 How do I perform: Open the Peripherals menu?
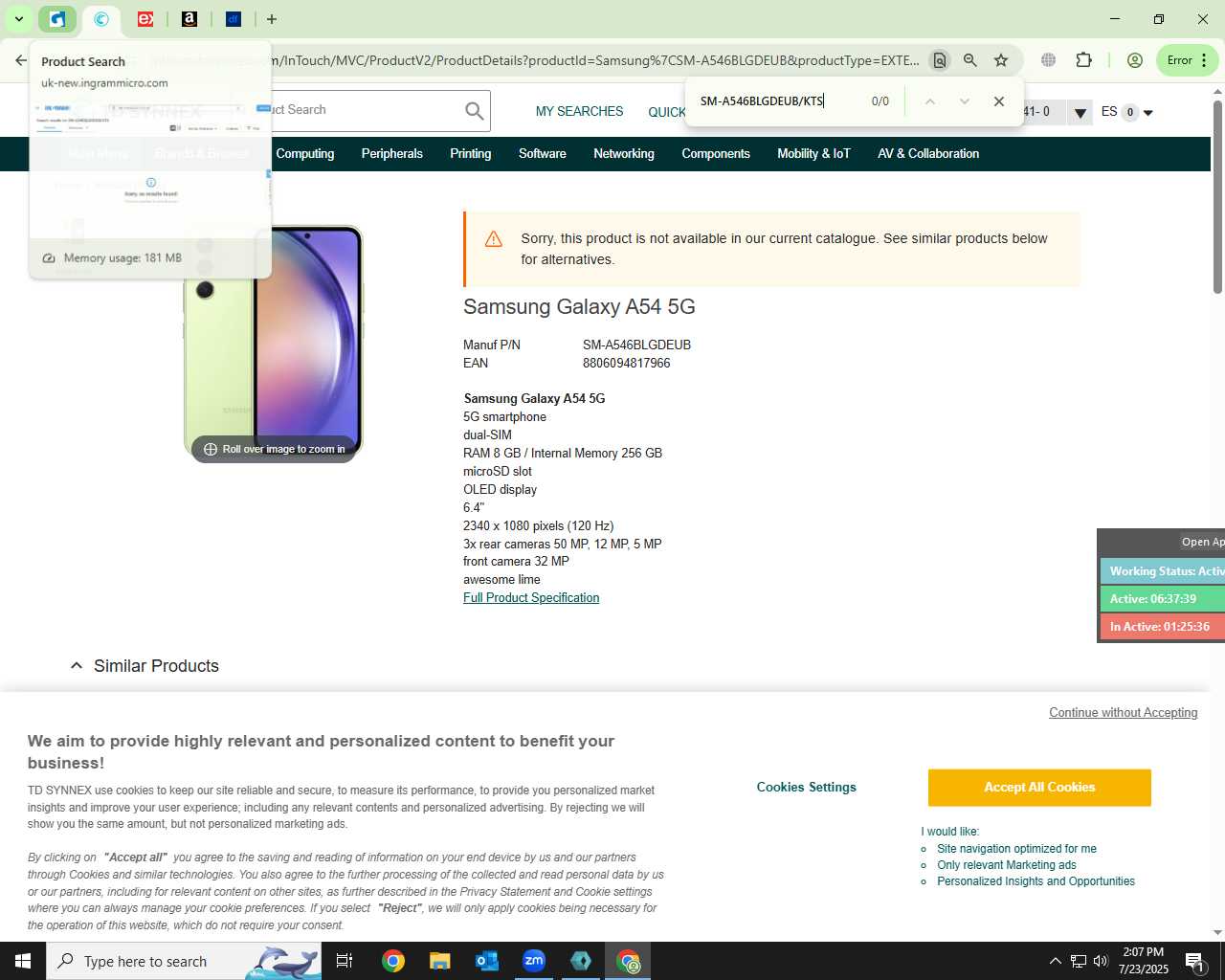click(391, 154)
